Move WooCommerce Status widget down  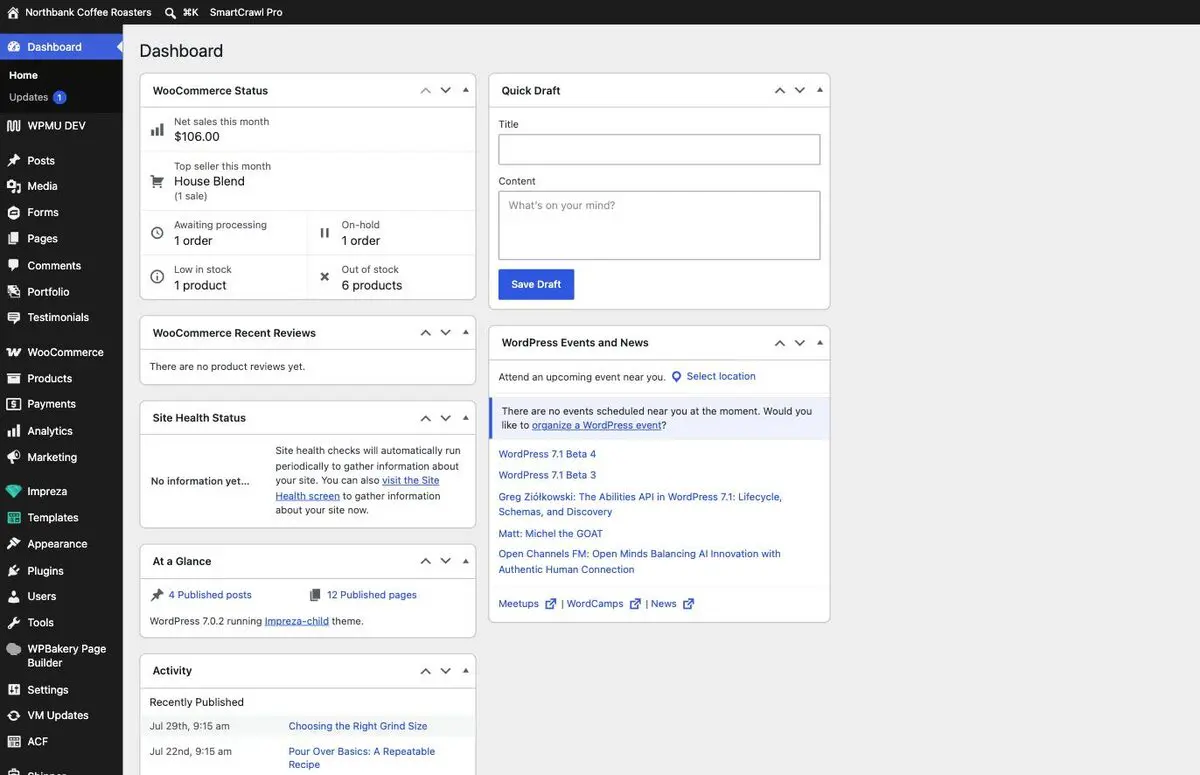click(x=446, y=90)
